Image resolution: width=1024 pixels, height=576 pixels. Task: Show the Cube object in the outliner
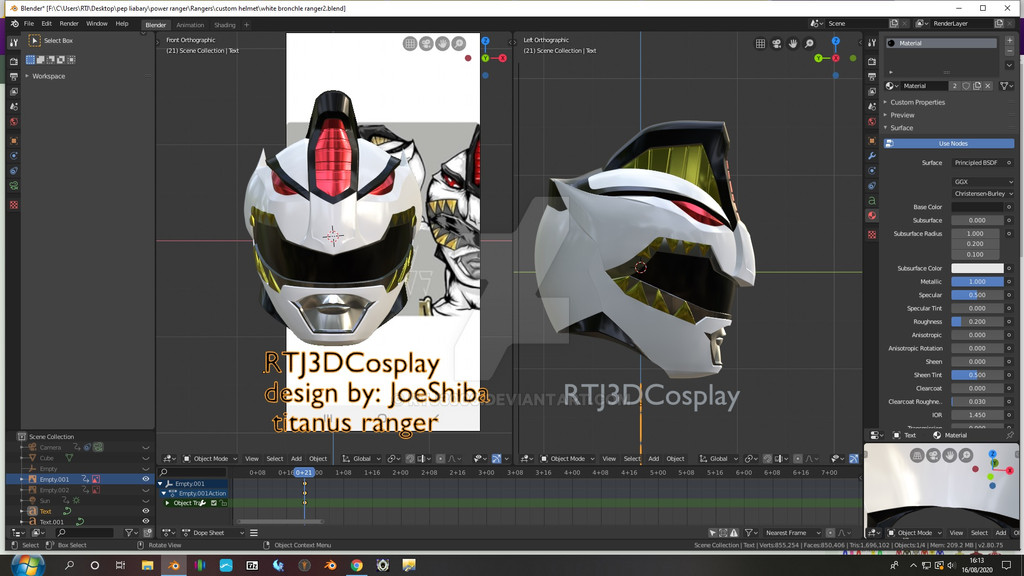click(146, 458)
